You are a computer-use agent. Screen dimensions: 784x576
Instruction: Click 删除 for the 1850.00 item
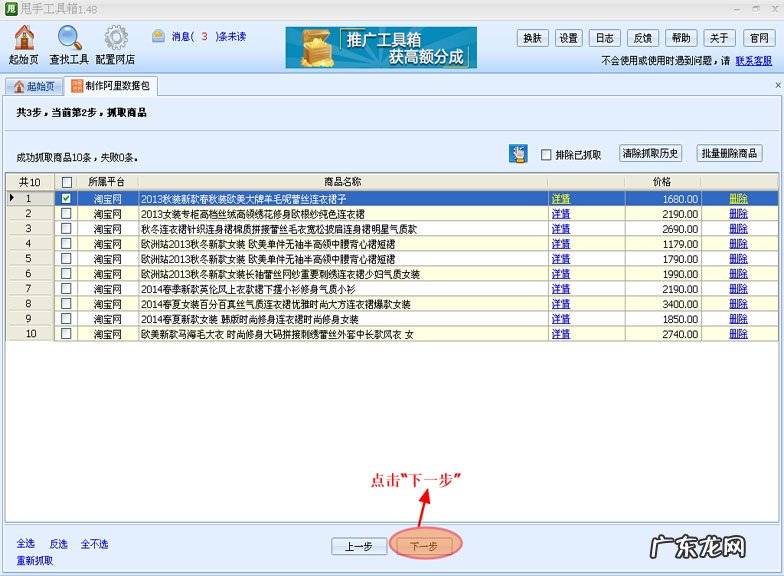738,319
